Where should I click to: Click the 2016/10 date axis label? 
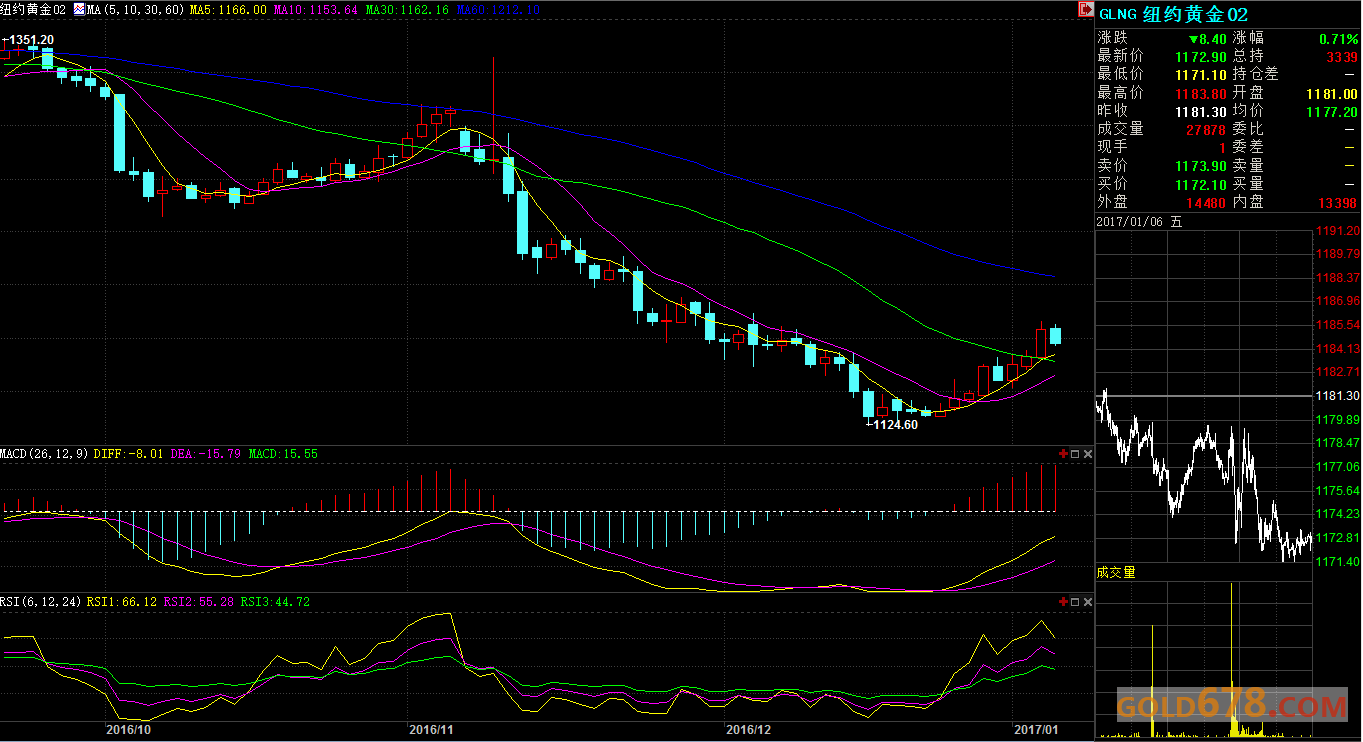[x=128, y=731]
